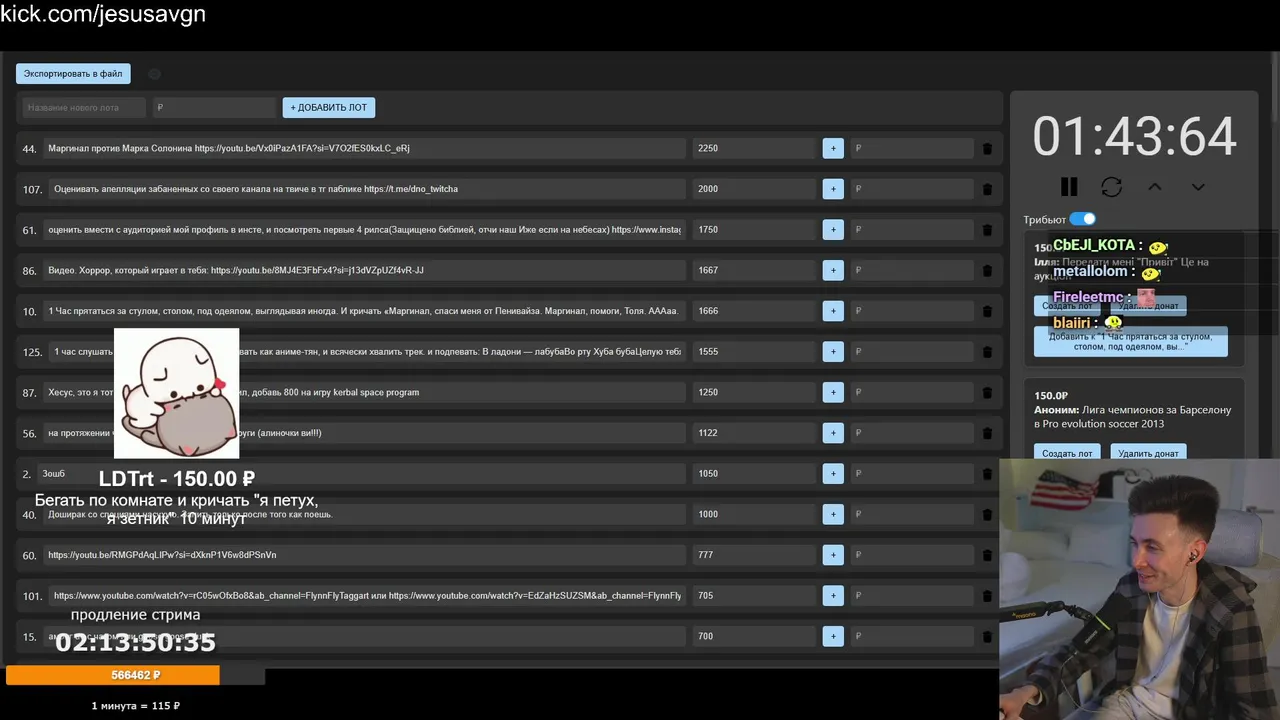Focus the Название нового лота field
This screenshot has height=720, width=1280.
click(x=84, y=107)
